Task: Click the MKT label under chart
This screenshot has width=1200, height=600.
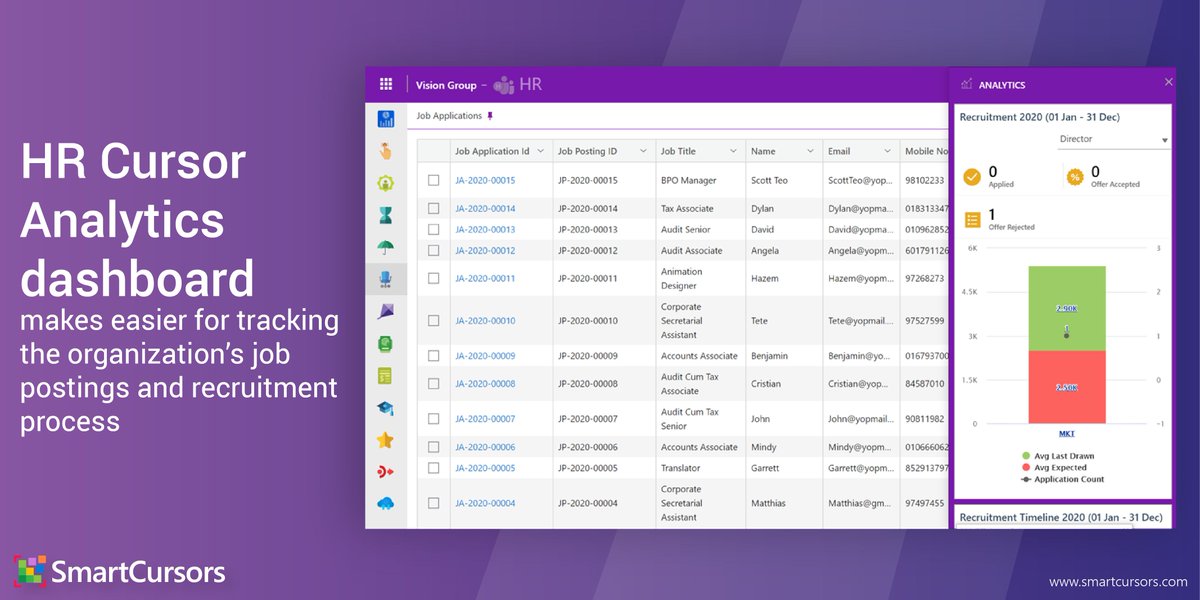Action: click(x=1067, y=433)
